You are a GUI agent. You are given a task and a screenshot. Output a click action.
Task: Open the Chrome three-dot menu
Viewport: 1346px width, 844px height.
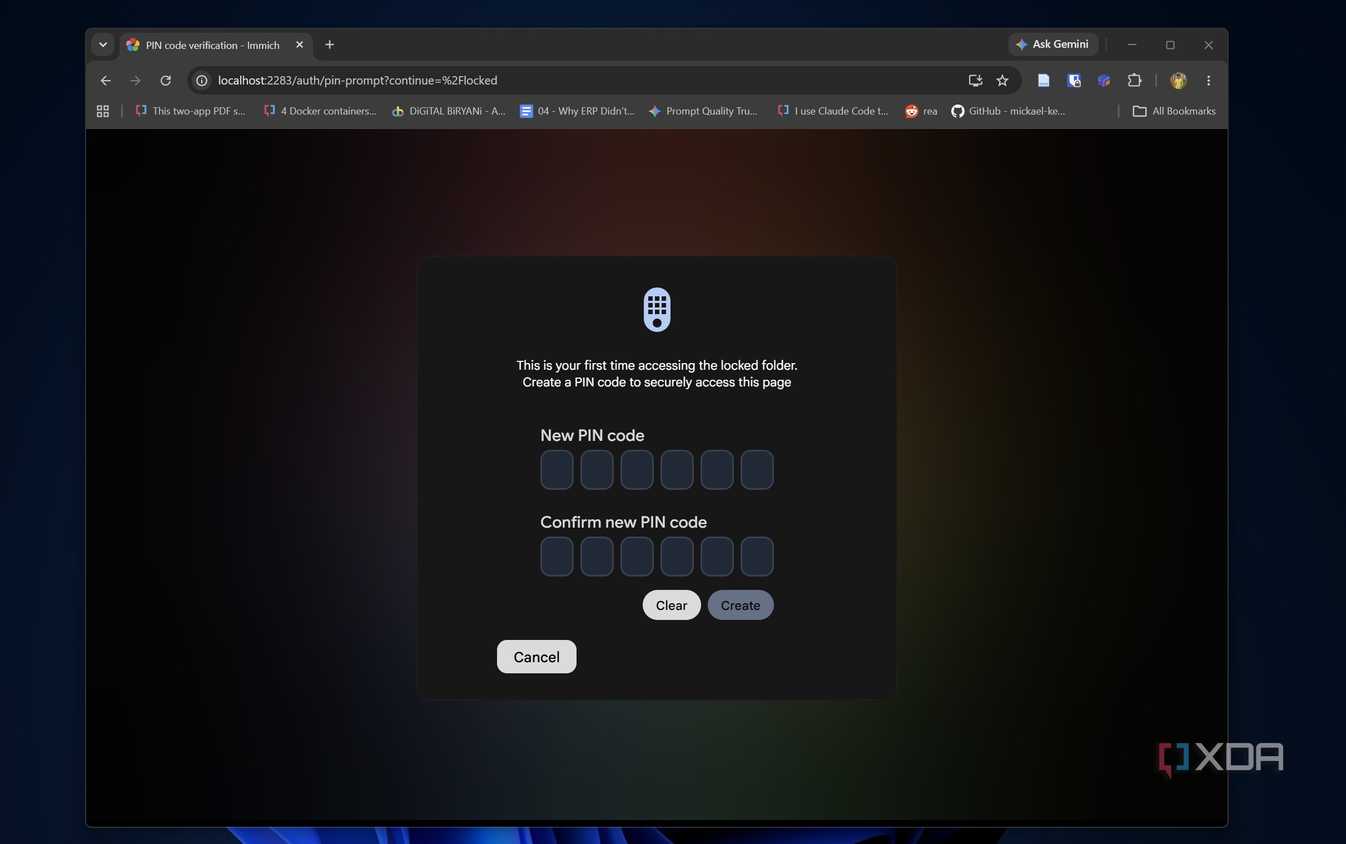click(x=1208, y=80)
